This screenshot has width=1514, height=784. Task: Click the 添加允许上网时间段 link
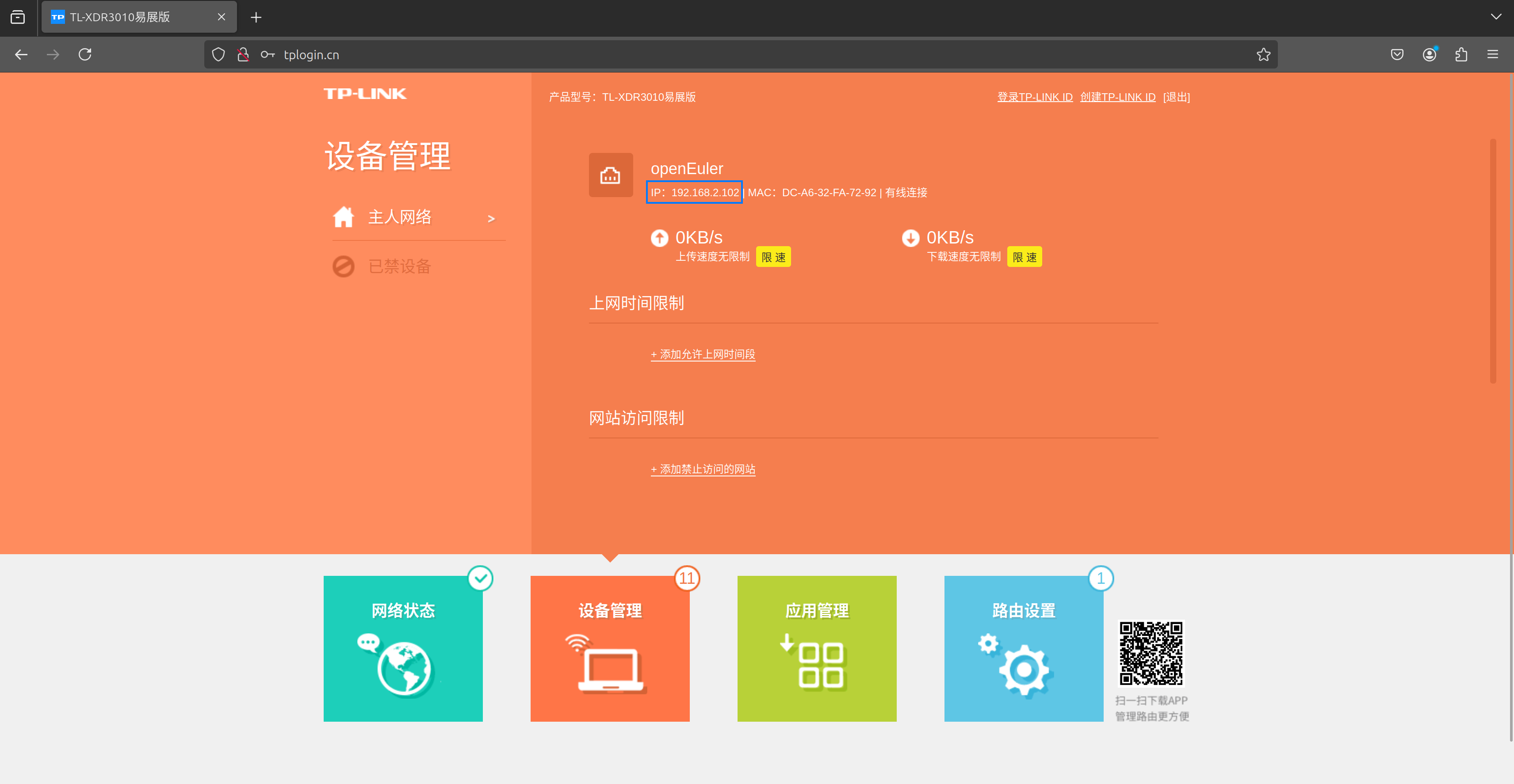(703, 355)
